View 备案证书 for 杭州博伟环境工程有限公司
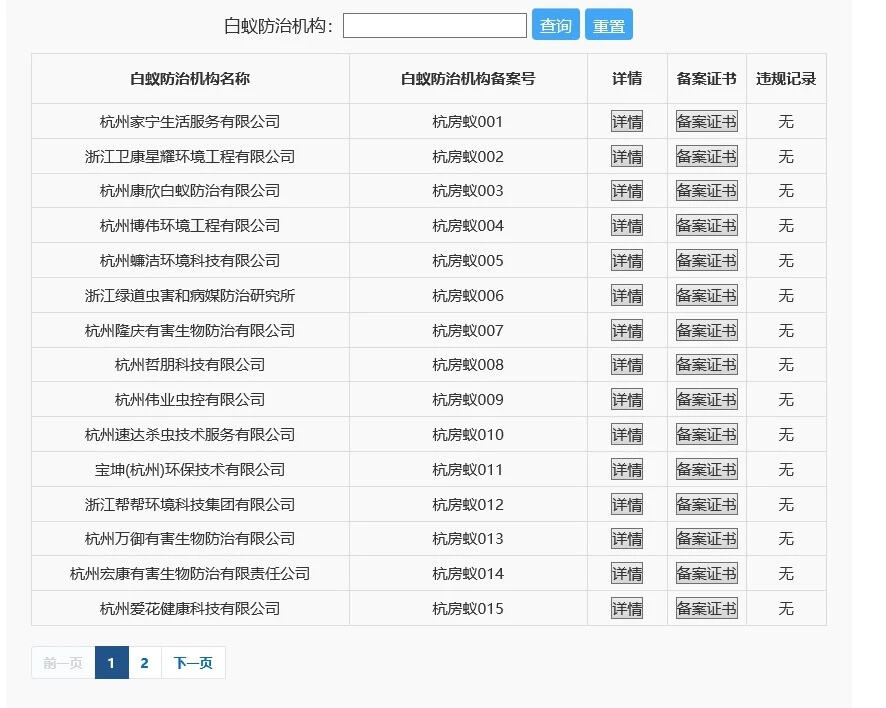This screenshot has height=708, width=886. [x=706, y=226]
